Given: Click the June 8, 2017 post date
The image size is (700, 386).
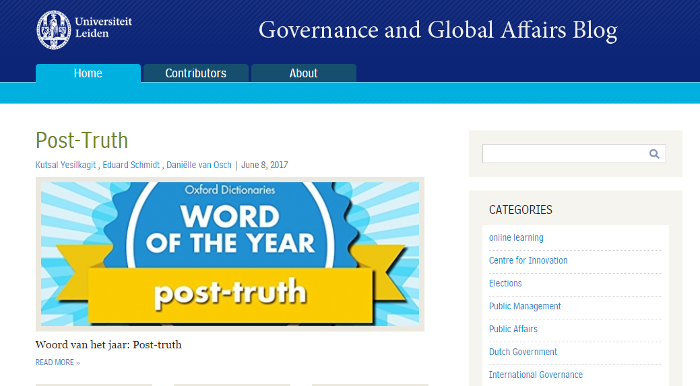Looking at the screenshot, I should click(265, 165).
